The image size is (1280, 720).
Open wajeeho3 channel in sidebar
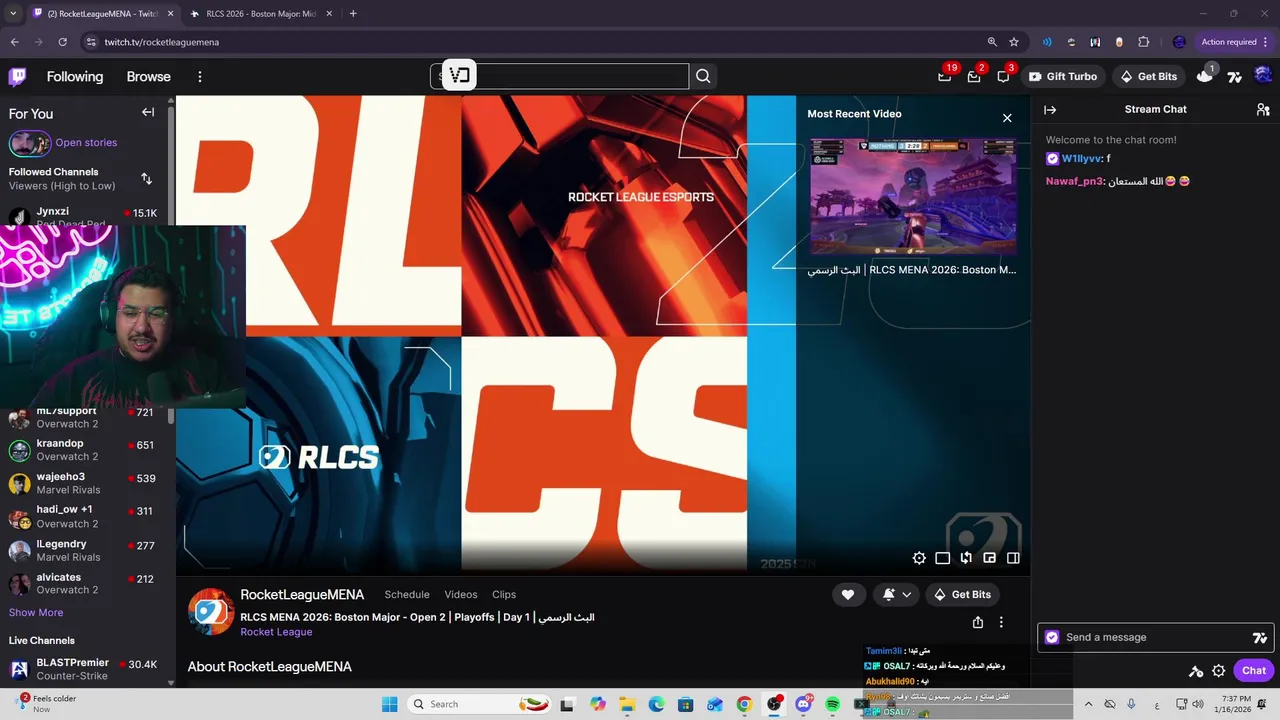(84, 484)
